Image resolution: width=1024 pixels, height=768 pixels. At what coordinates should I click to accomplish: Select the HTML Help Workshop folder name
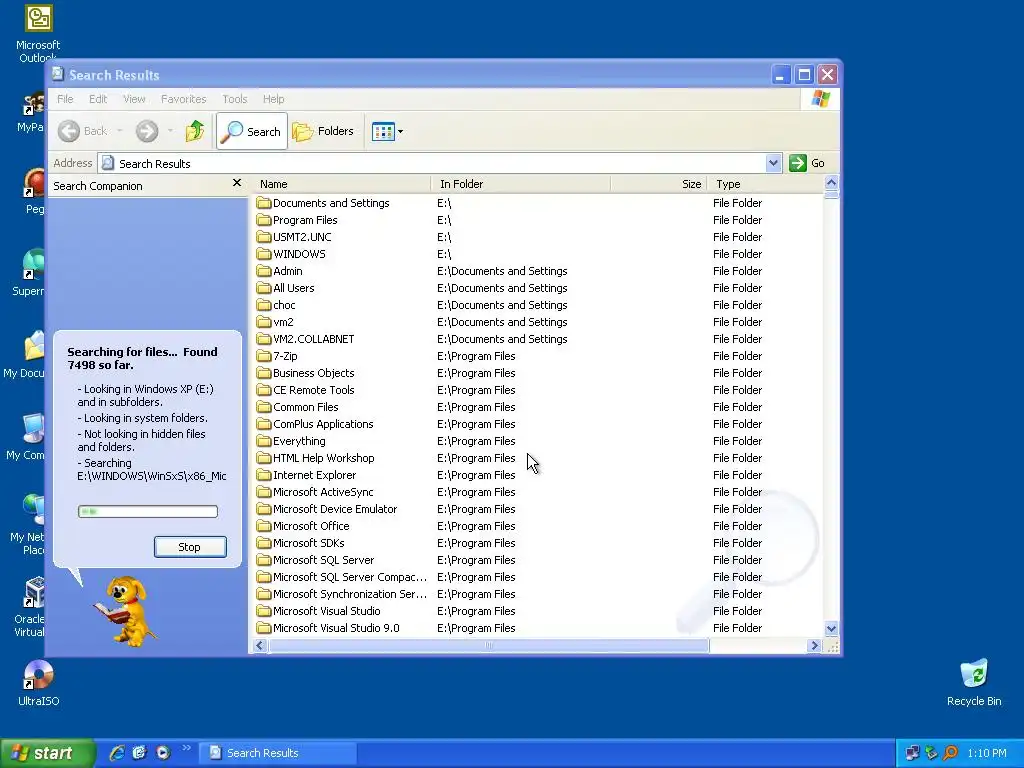tap(323, 458)
